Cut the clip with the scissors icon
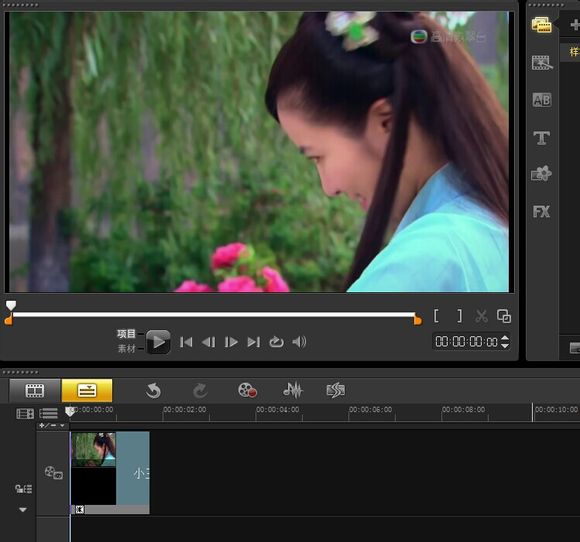580x542 pixels. (x=481, y=316)
